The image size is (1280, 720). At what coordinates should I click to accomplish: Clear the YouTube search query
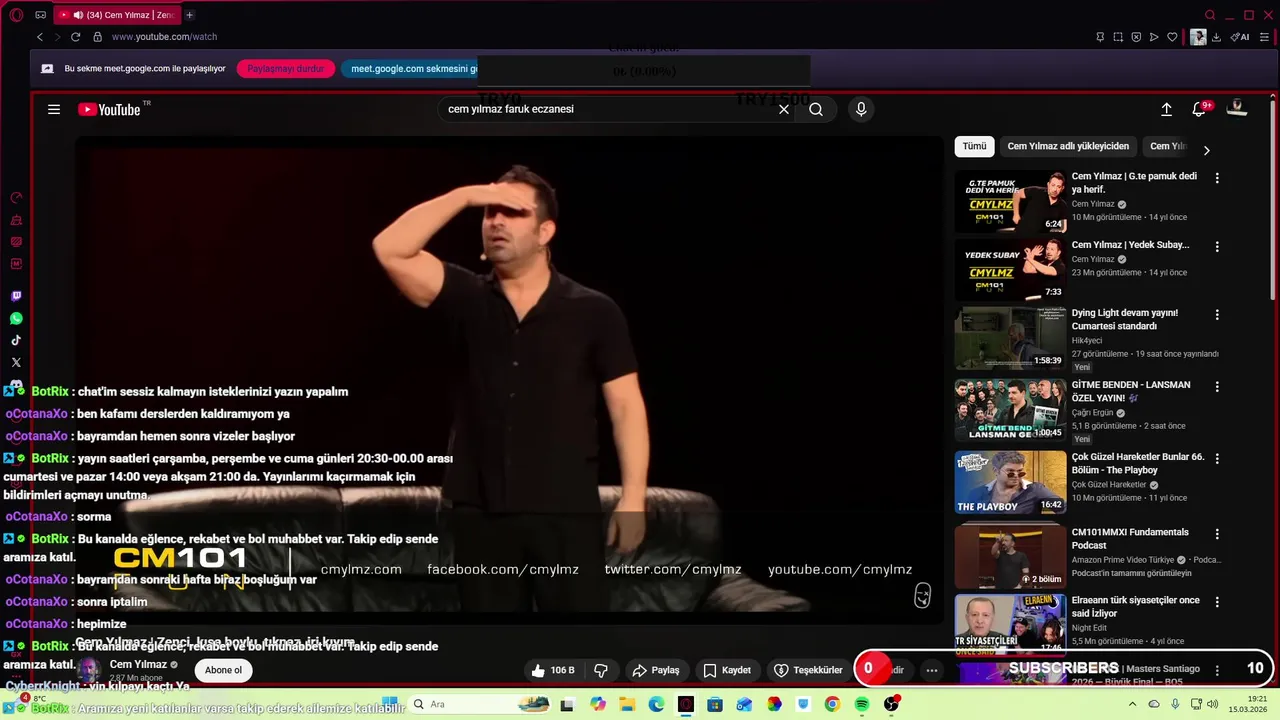784,110
